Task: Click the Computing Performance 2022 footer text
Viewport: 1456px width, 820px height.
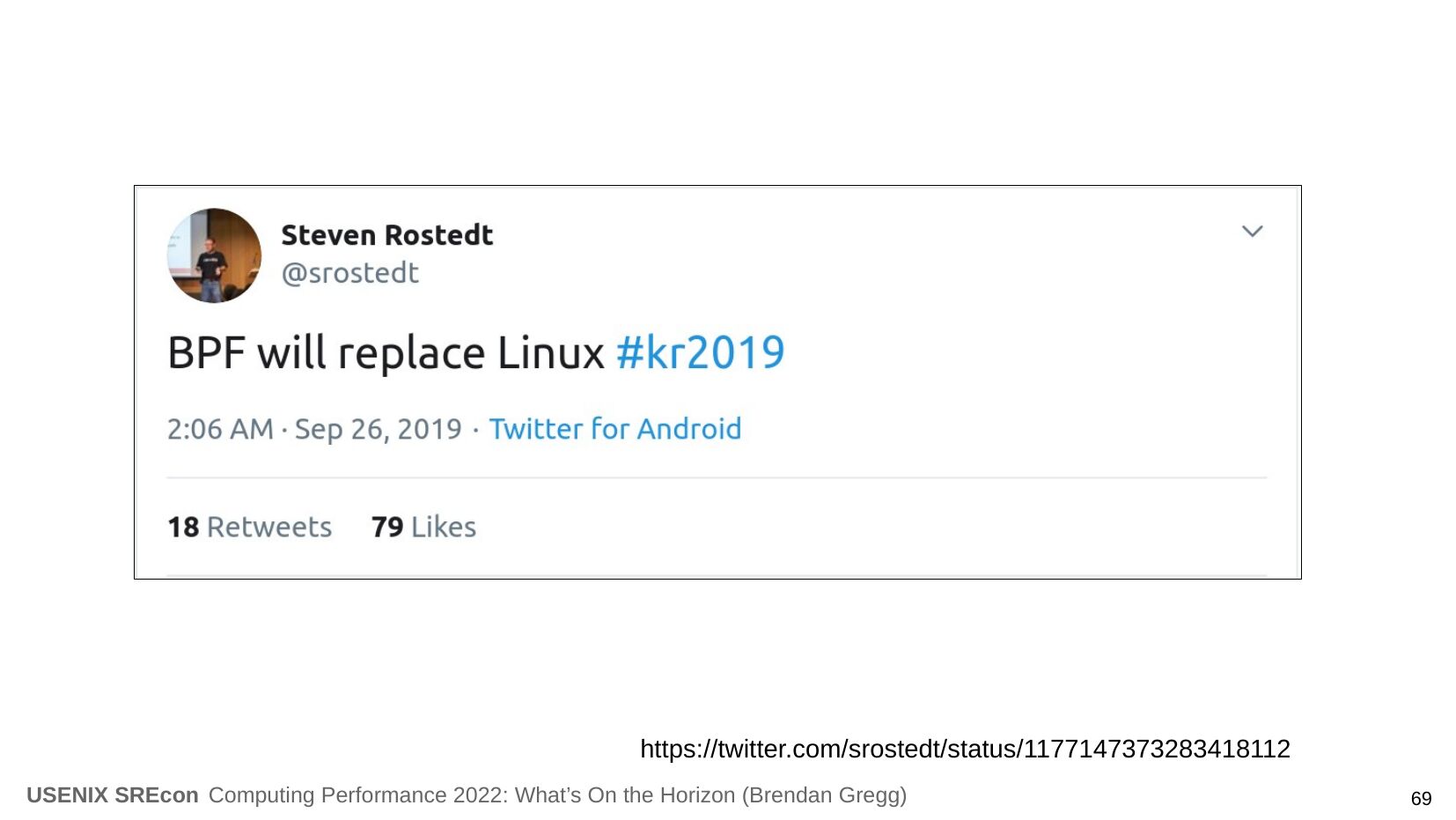Action: pyautogui.click(x=357, y=795)
